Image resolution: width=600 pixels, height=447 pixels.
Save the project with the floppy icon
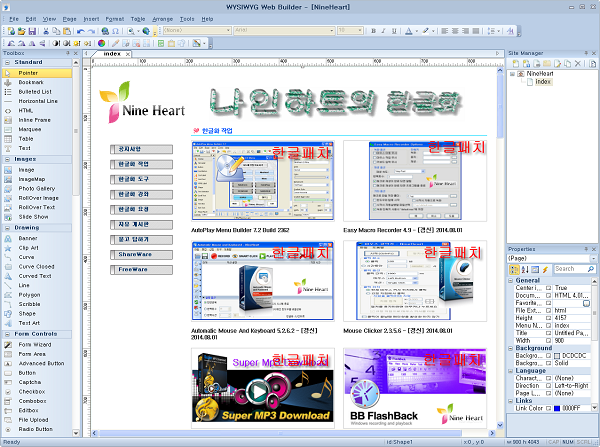32,31
